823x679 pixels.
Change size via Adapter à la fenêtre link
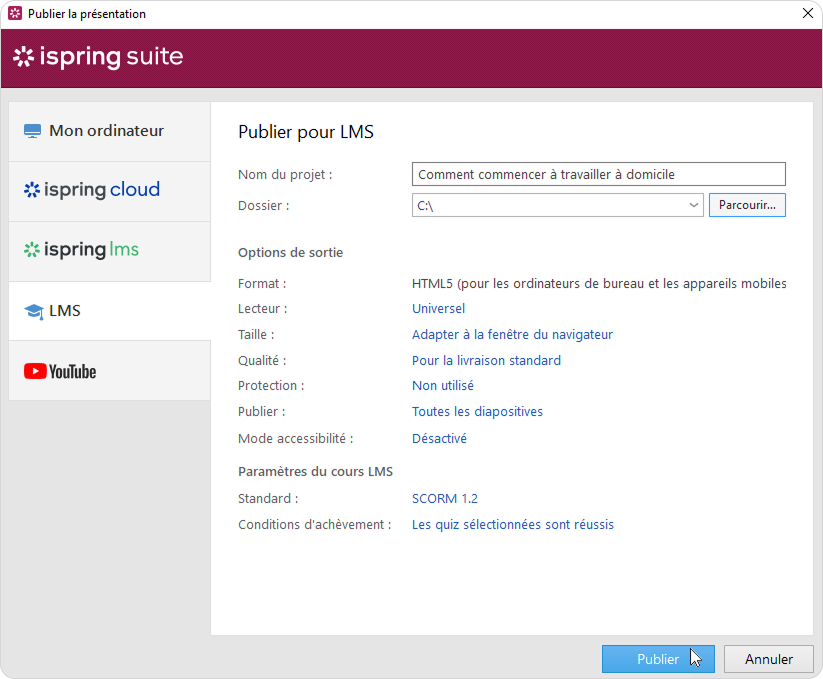point(512,335)
